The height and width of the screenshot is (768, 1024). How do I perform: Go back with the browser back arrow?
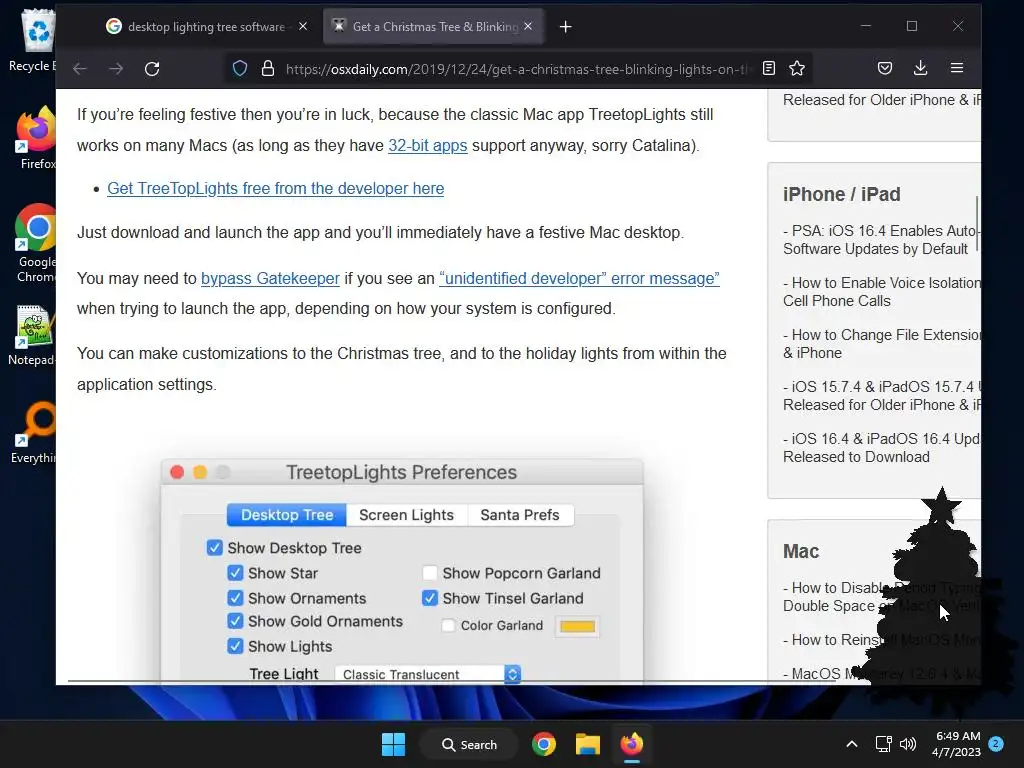[x=80, y=69]
